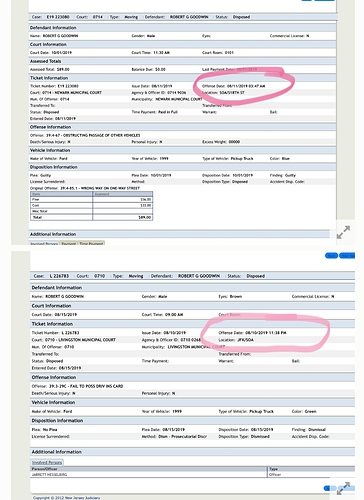
Task: Open the Time Payment tab in case E19 223080
Action: [91, 244]
